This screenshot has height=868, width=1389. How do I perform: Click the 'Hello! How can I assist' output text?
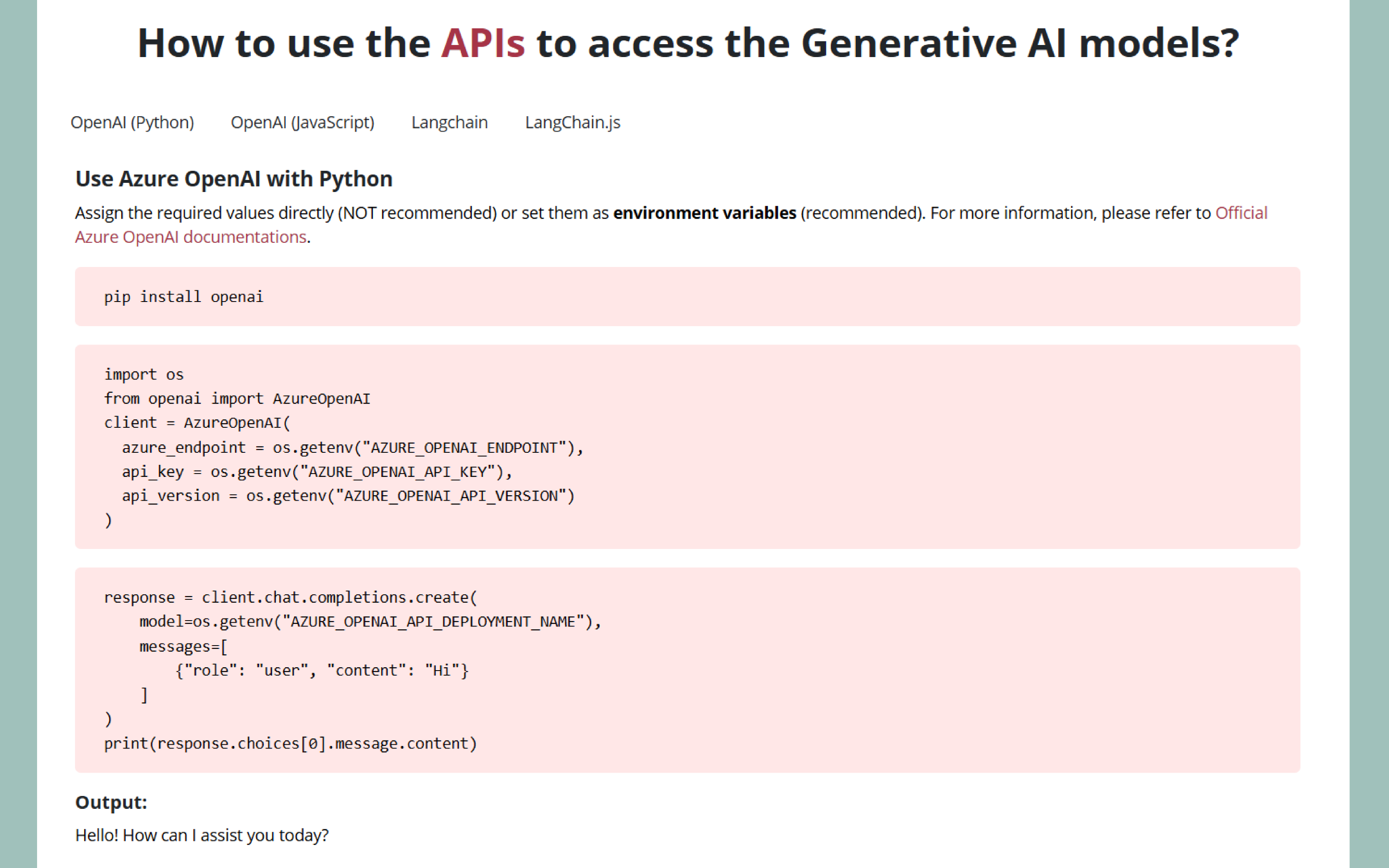pos(202,835)
